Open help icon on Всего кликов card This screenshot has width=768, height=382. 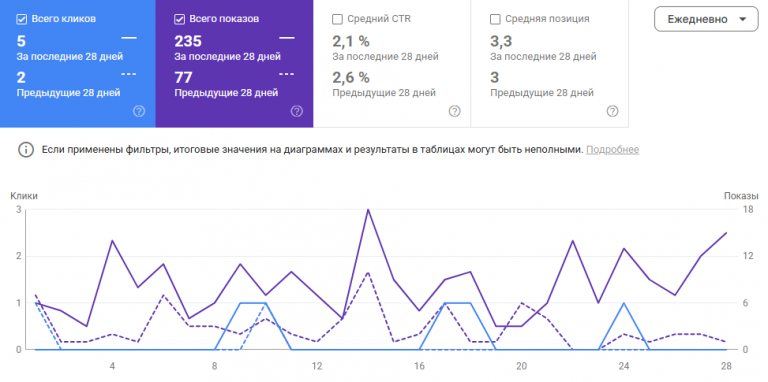point(139,111)
